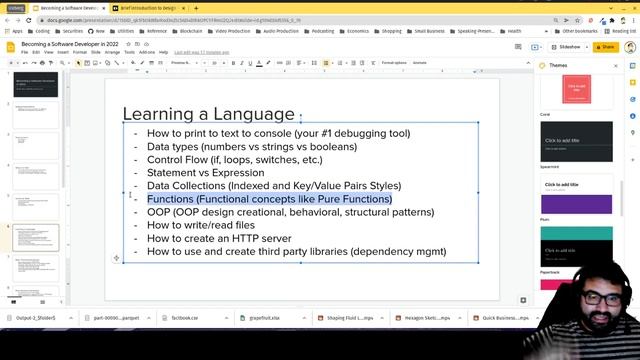
Task: Select the Spearmint theme thumbnail
Action: 576,142
